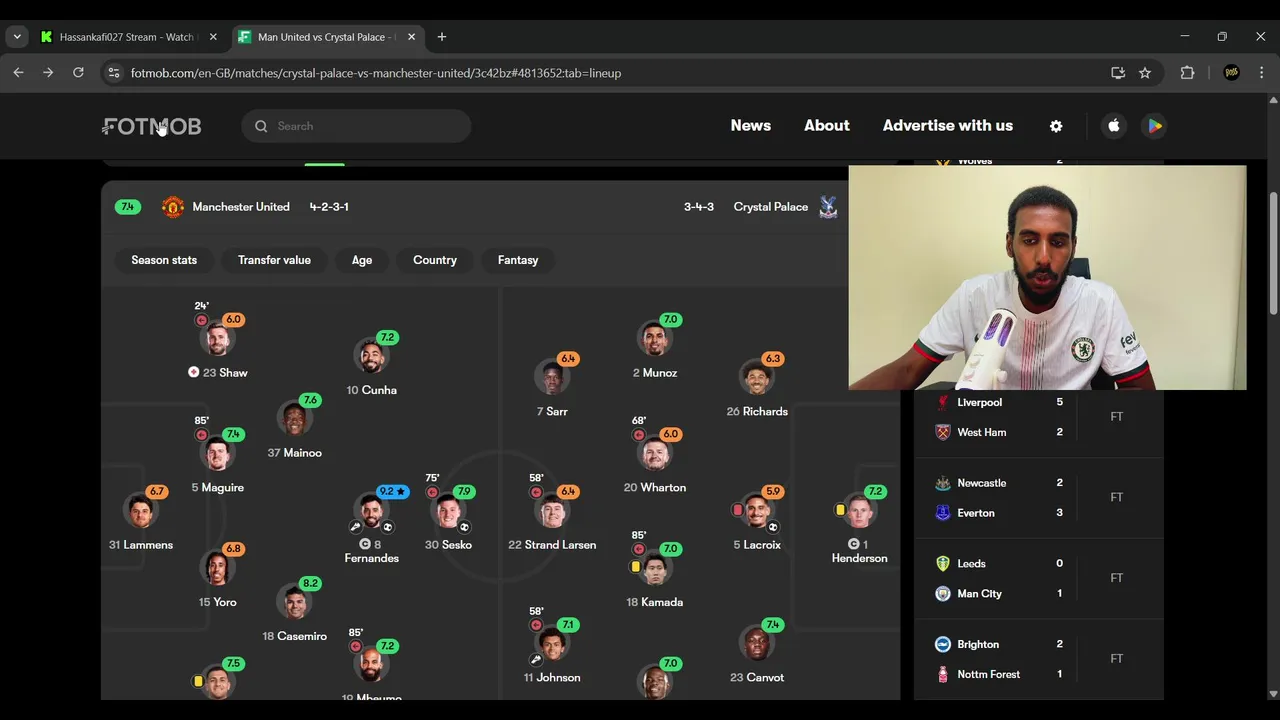The image size is (1280, 720).
Task: Open Wharton's player photo
Action: pyautogui.click(x=654, y=455)
